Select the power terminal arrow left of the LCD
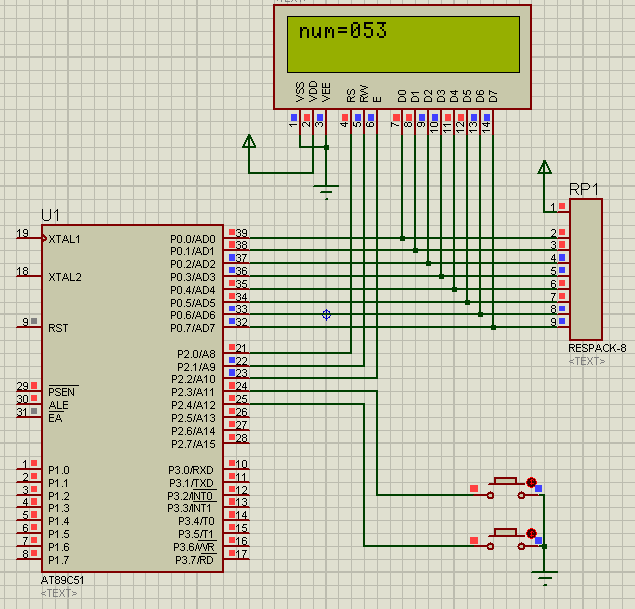The height and width of the screenshot is (609, 635). [248, 143]
